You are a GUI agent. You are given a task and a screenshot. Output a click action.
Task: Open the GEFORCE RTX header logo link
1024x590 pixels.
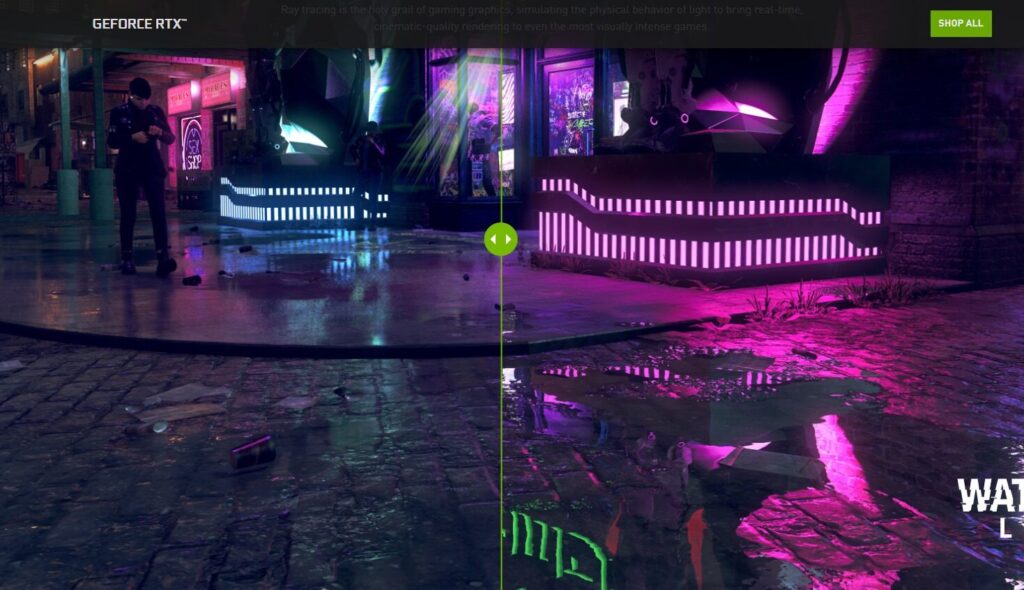139,23
